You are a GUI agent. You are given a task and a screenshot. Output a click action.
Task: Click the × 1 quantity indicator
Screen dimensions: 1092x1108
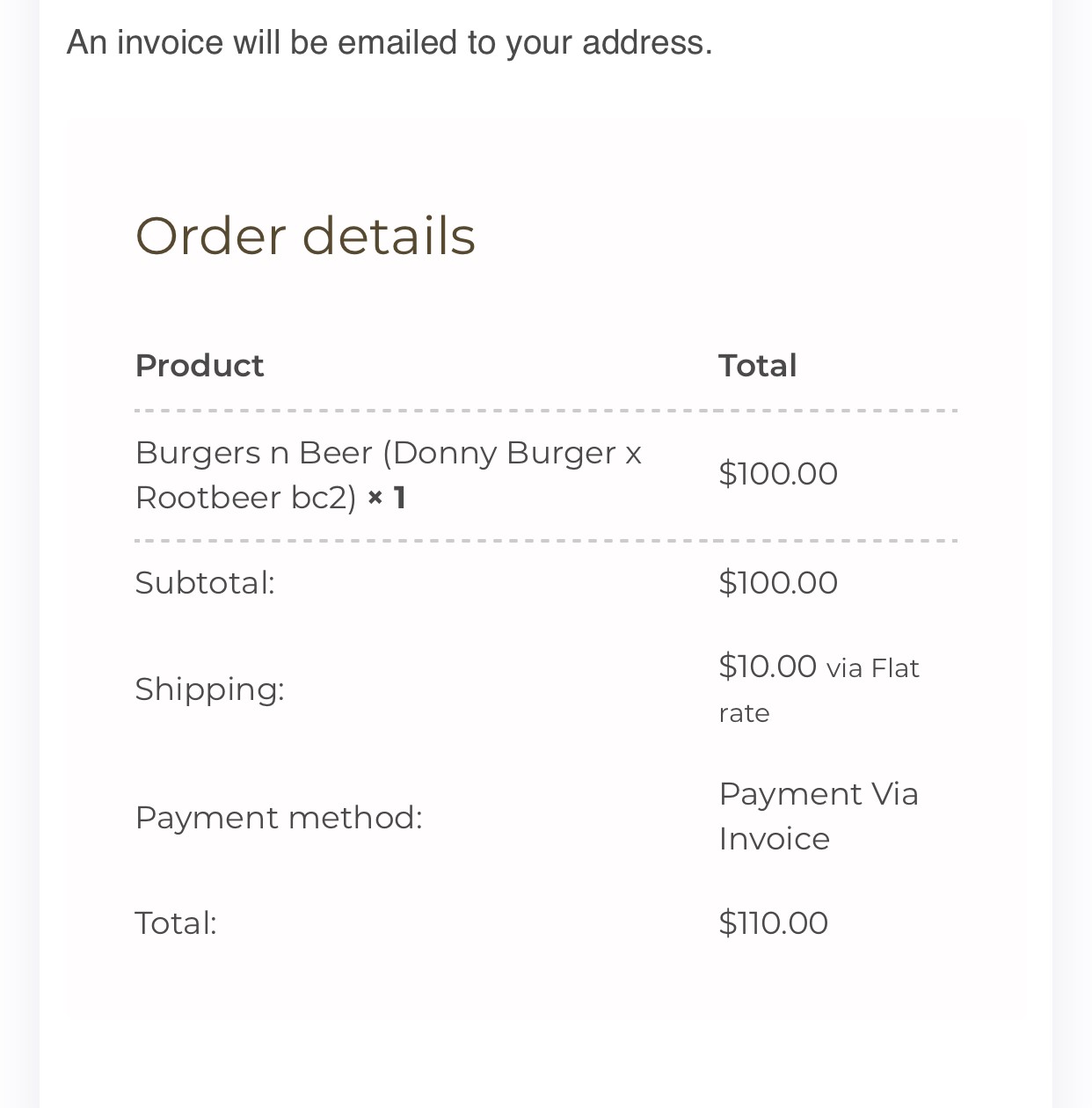click(x=387, y=499)
